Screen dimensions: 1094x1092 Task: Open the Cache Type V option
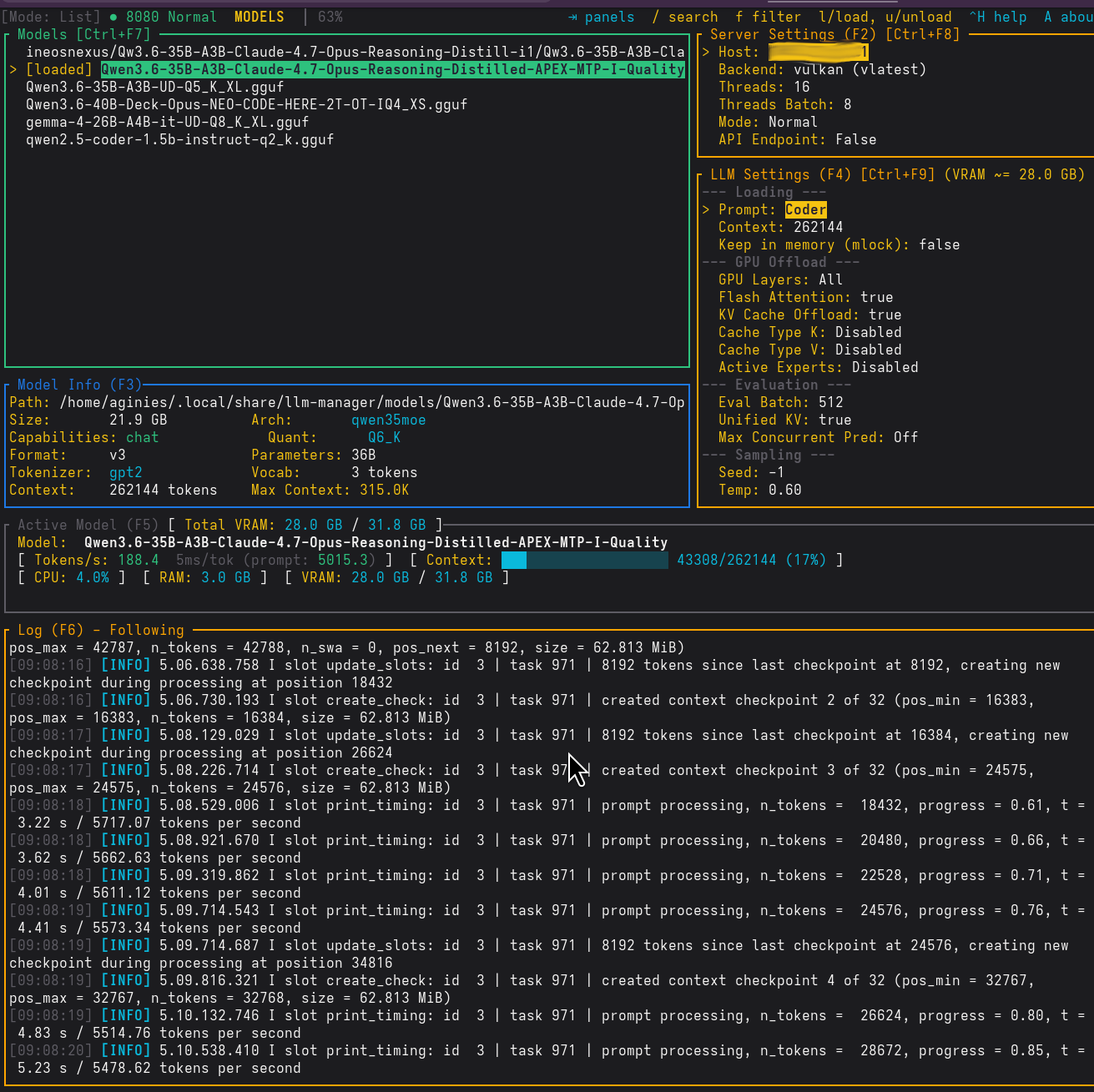click(810, 350)
